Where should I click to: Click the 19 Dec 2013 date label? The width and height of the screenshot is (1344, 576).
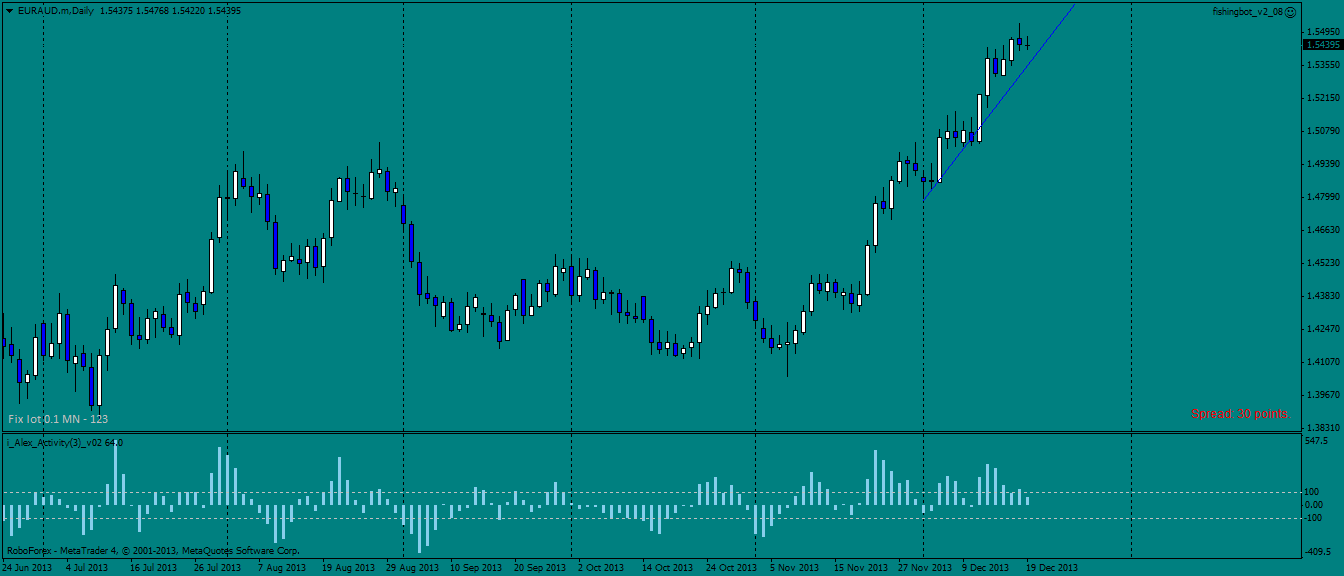(1053, 568)
